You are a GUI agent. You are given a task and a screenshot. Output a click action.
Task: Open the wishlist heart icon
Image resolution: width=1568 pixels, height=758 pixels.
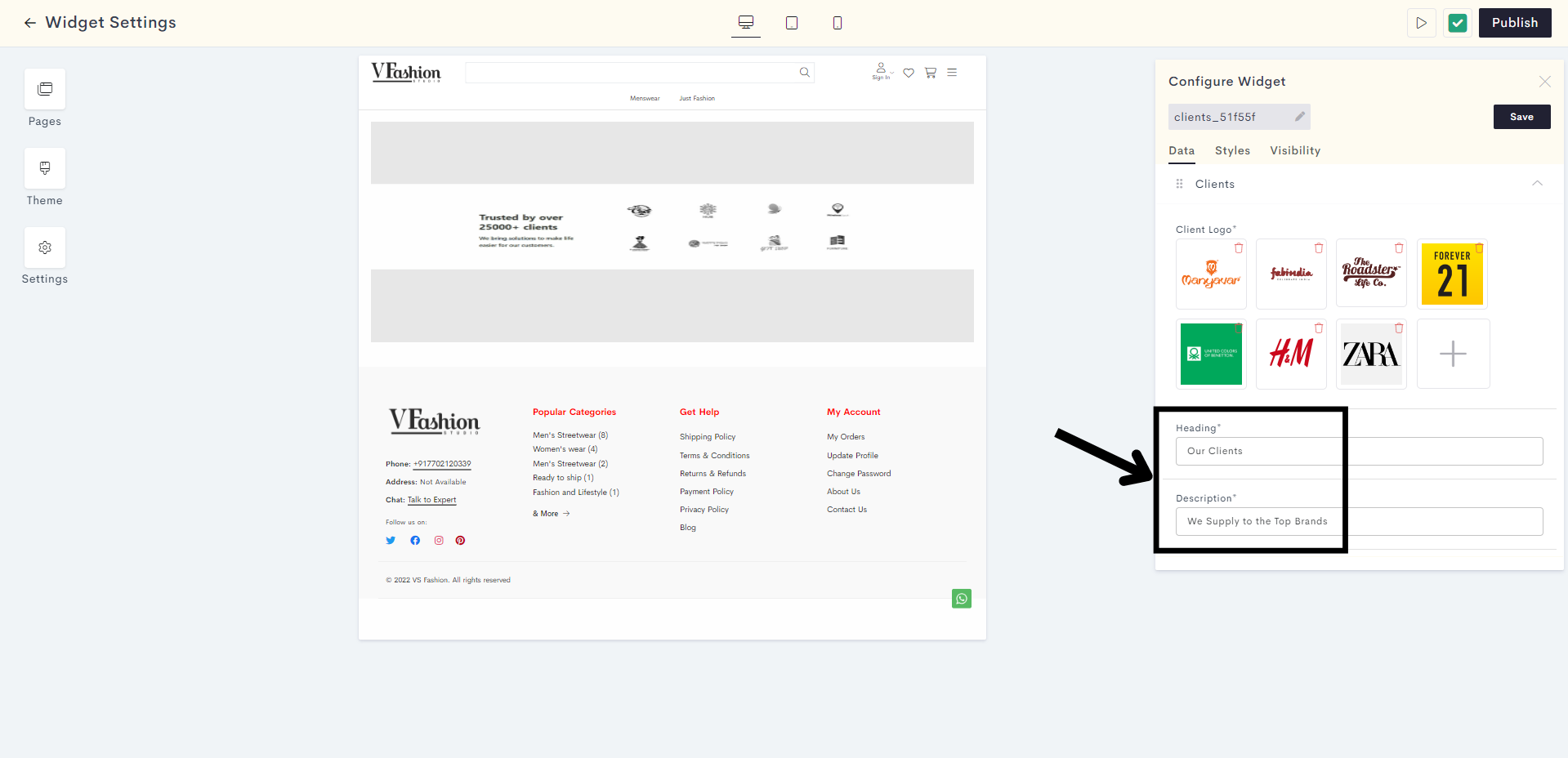(x=909, y=73)
